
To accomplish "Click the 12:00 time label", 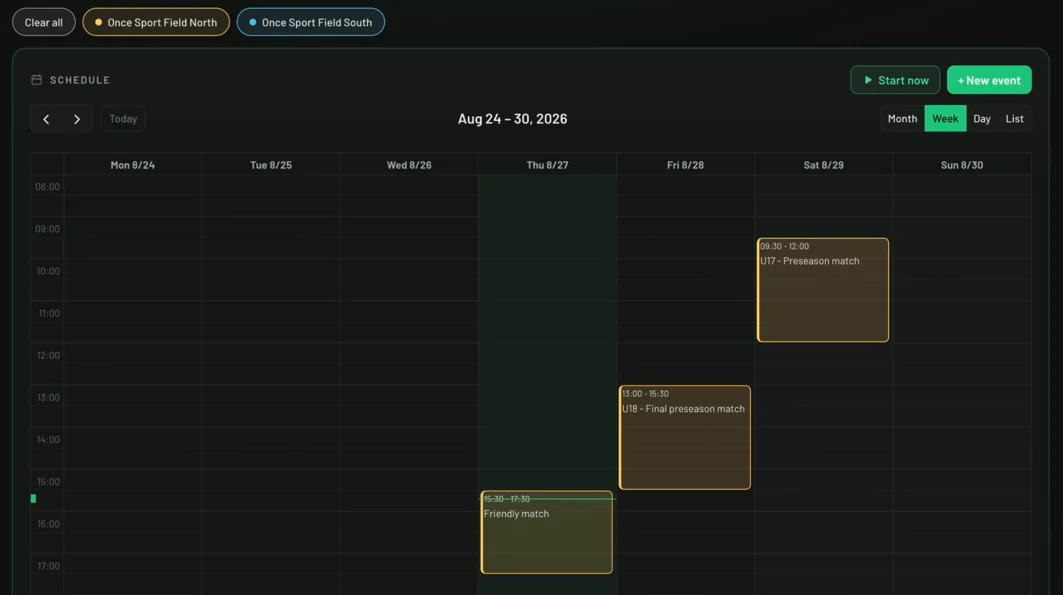I will (x=48, y=356).
